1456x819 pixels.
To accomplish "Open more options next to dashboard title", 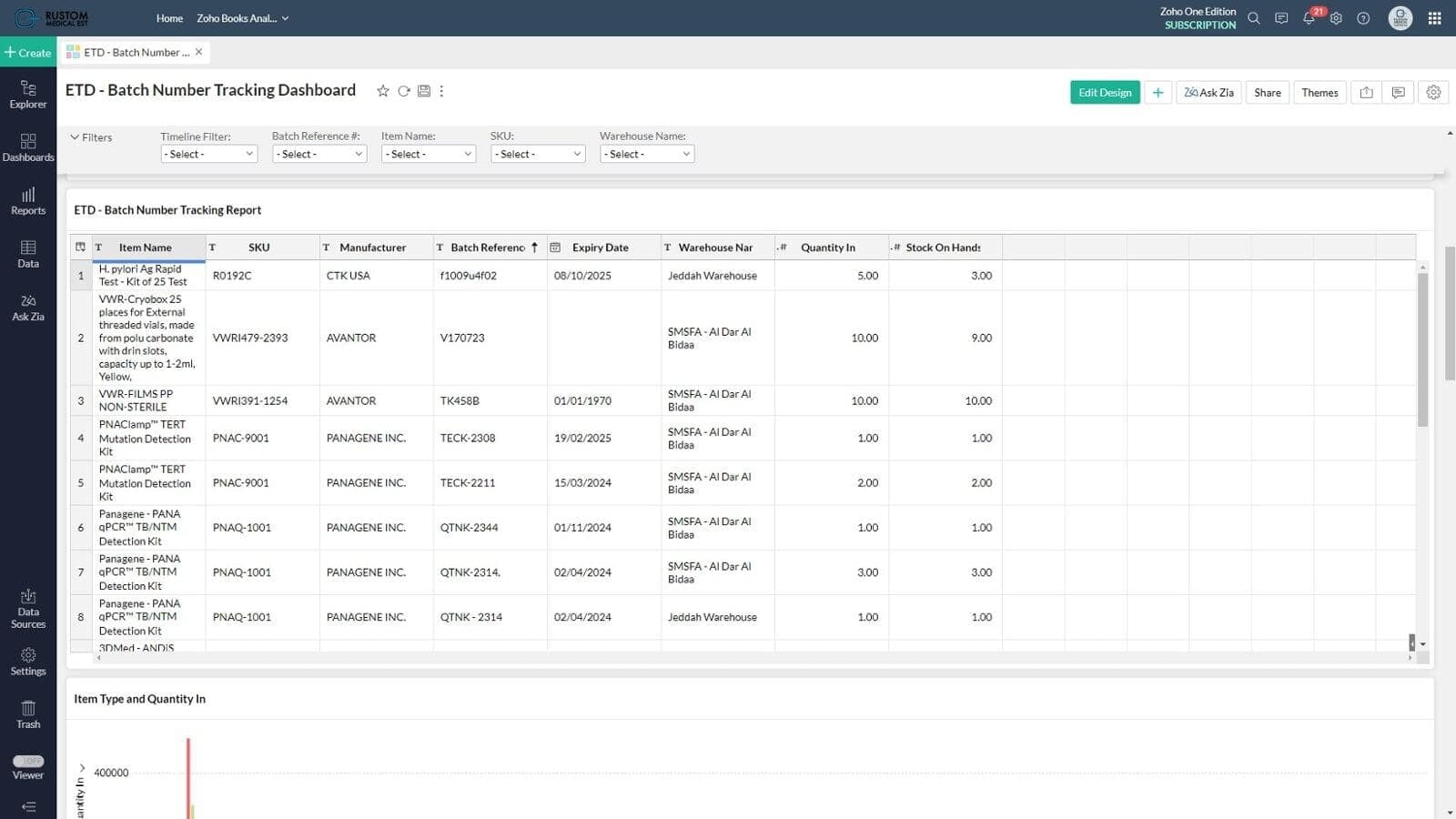I will tap(442, 91).
